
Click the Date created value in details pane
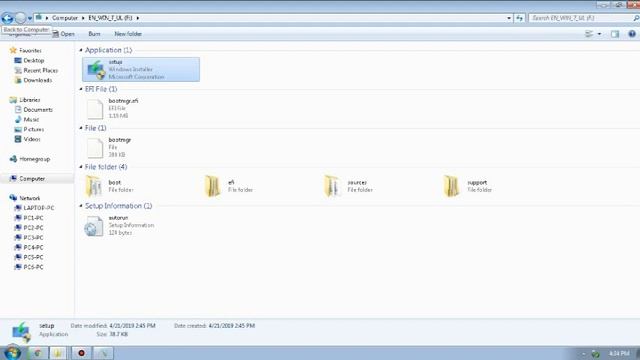tap(231, 326)
